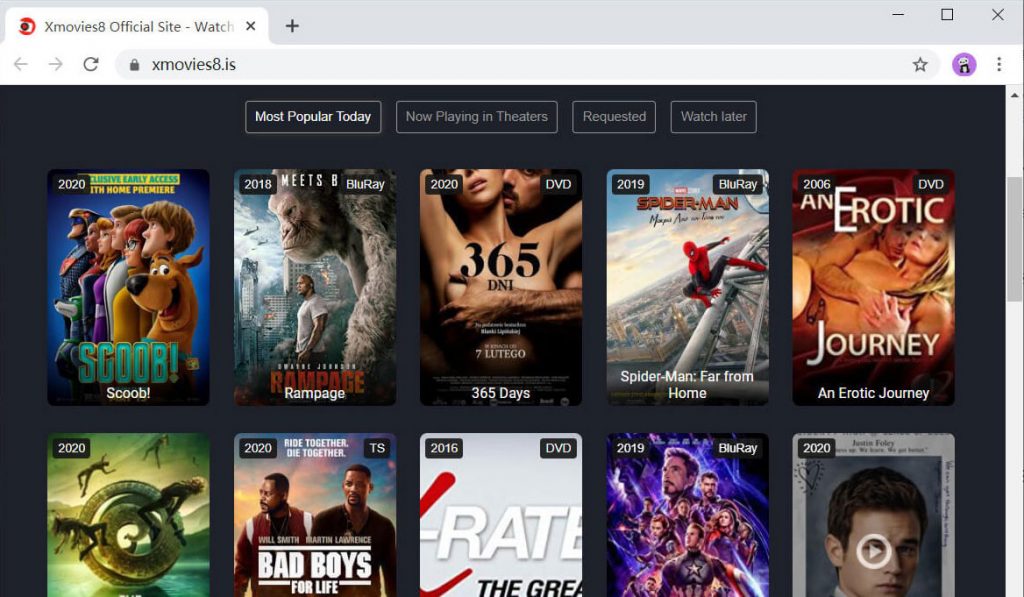Maximize the browser window

947,14
